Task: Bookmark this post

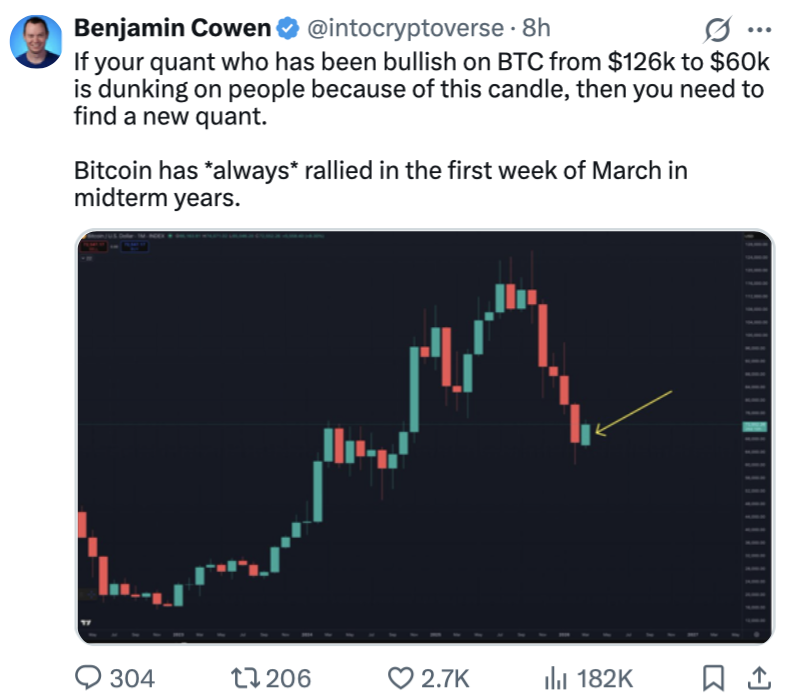Action: [x=713, y=677]
